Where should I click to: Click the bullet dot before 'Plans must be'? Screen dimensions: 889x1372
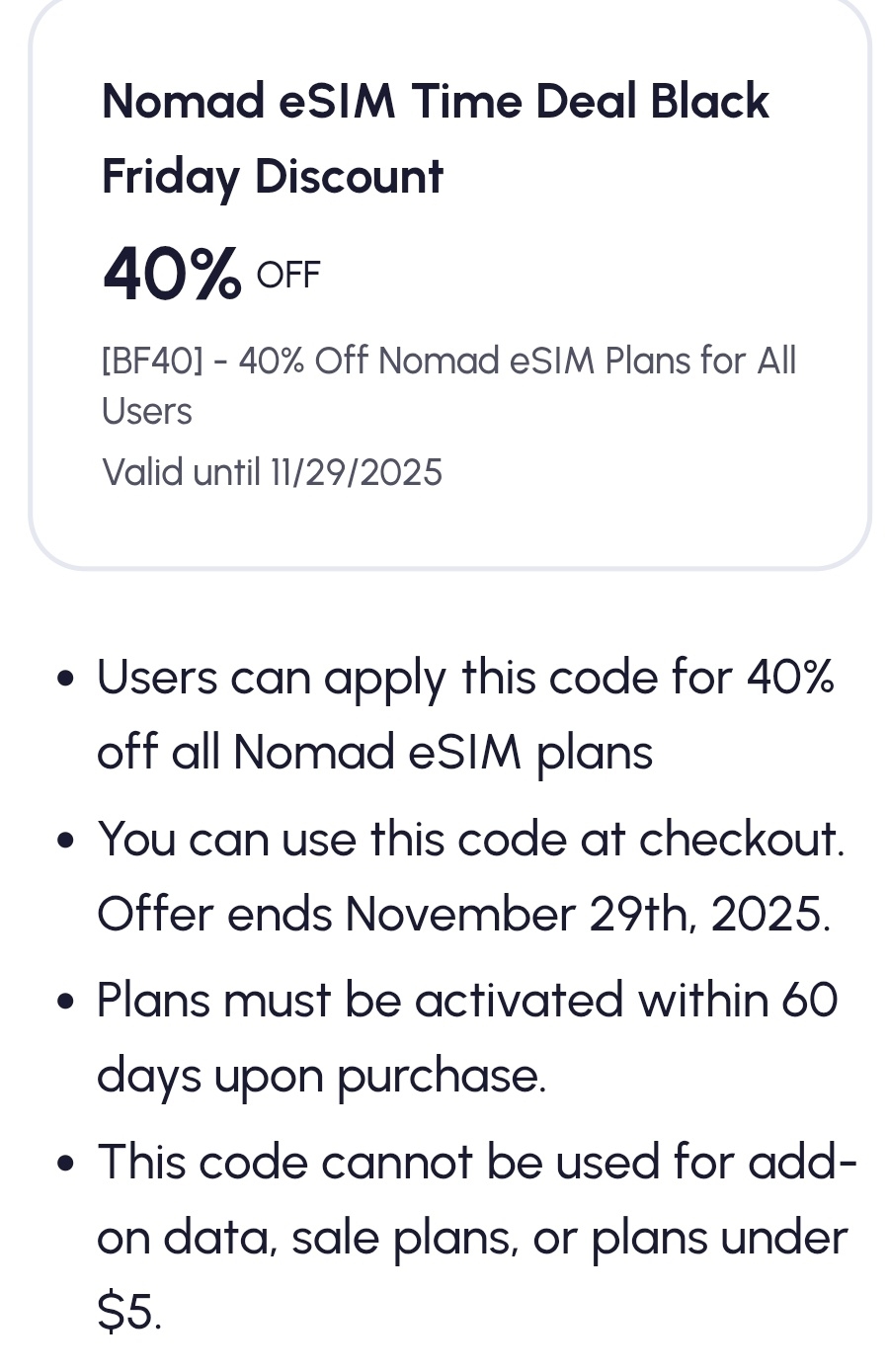pyautogui.click(x=66, y=1002)
